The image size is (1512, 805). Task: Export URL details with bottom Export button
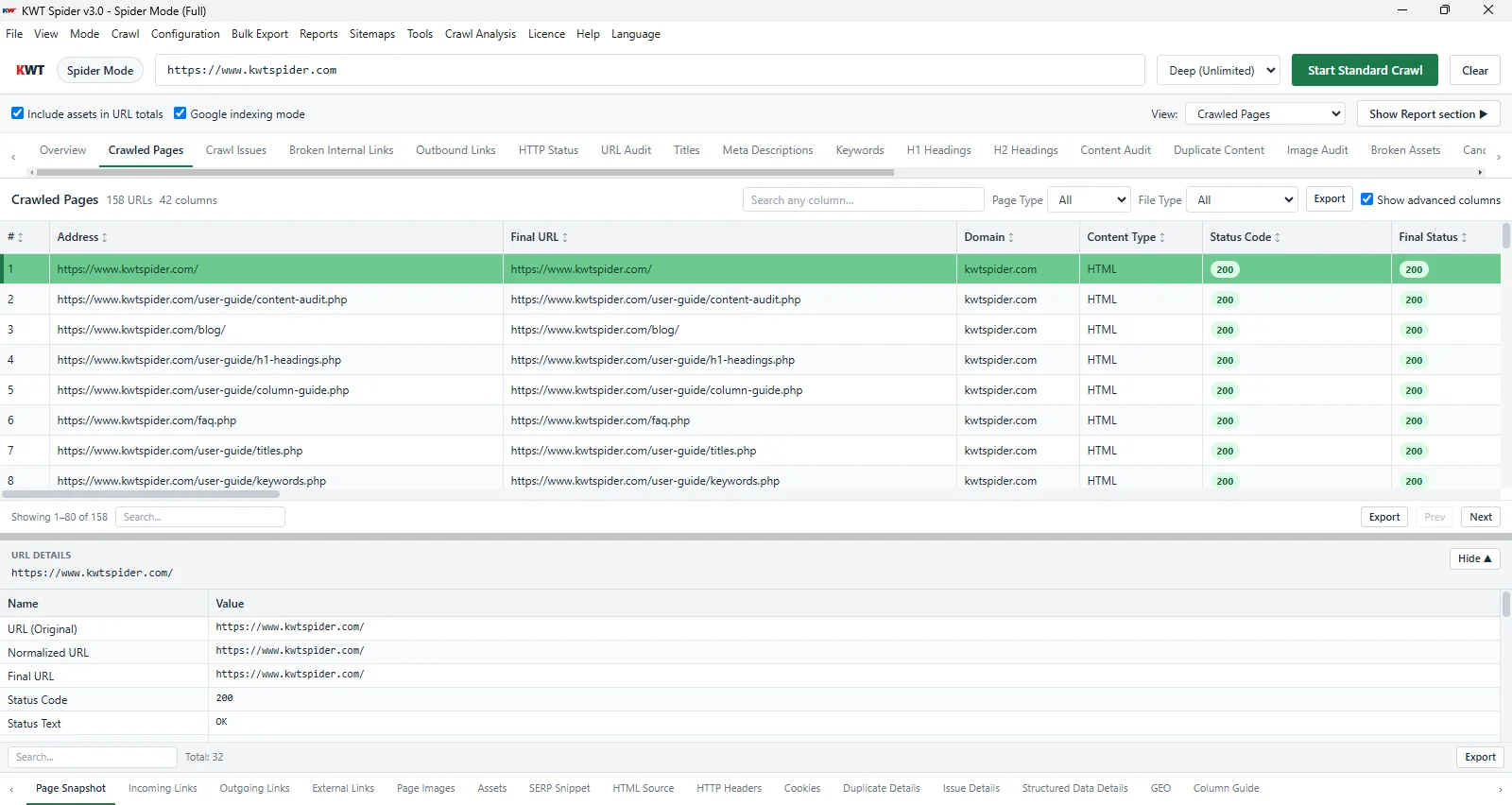click(1480, 757)
